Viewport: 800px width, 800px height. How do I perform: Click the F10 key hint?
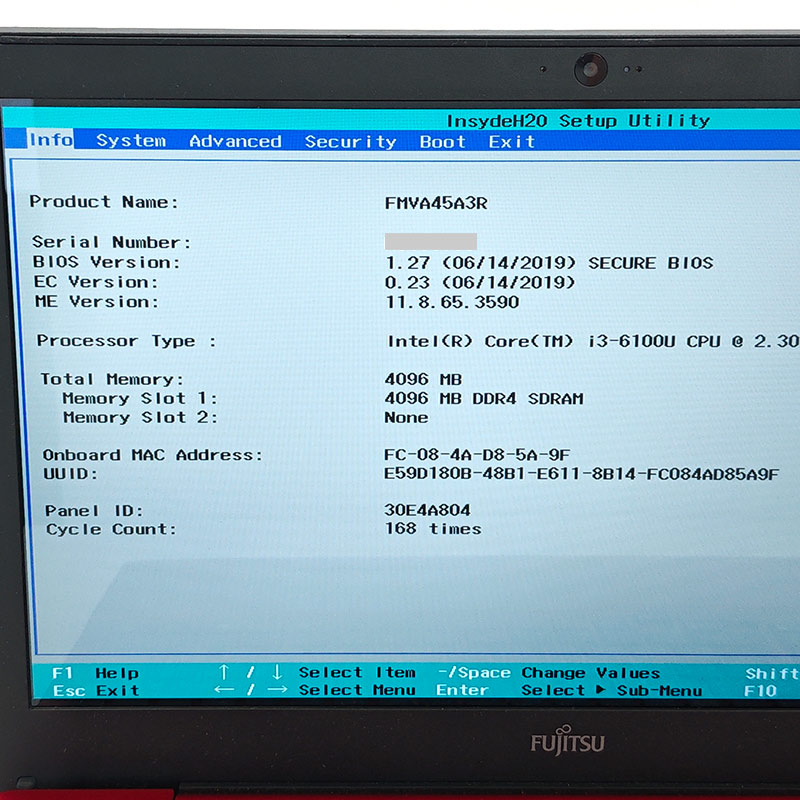pos(760,691)
